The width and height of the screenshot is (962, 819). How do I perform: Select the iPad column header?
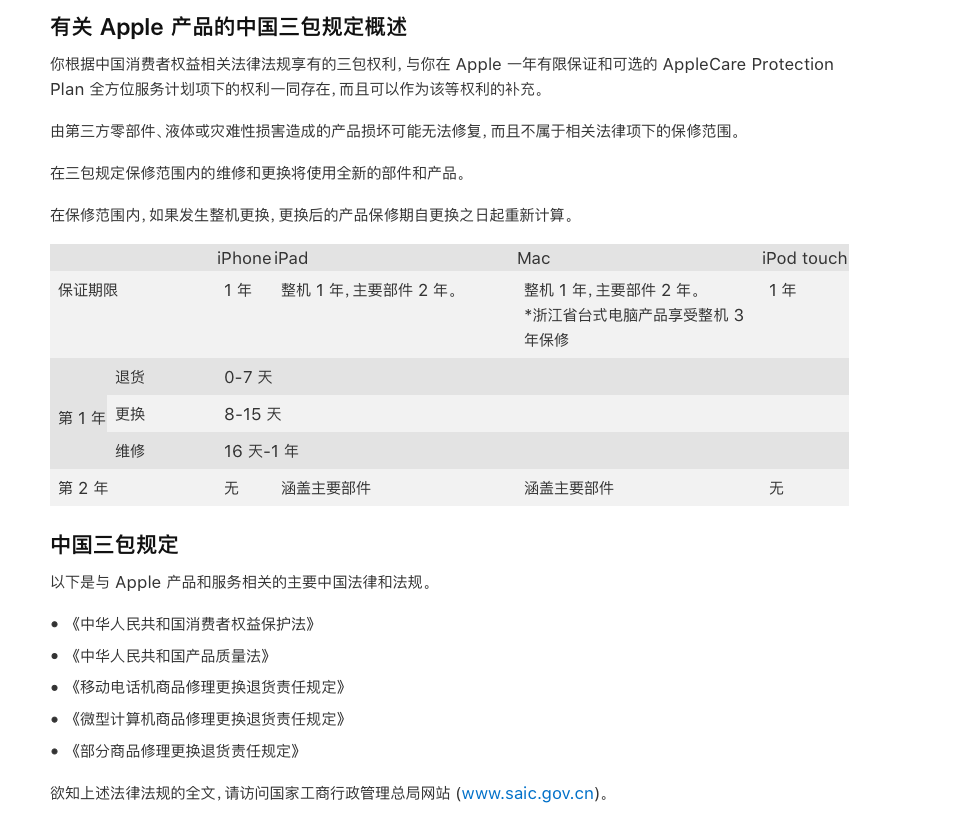[x=291, y=258]
